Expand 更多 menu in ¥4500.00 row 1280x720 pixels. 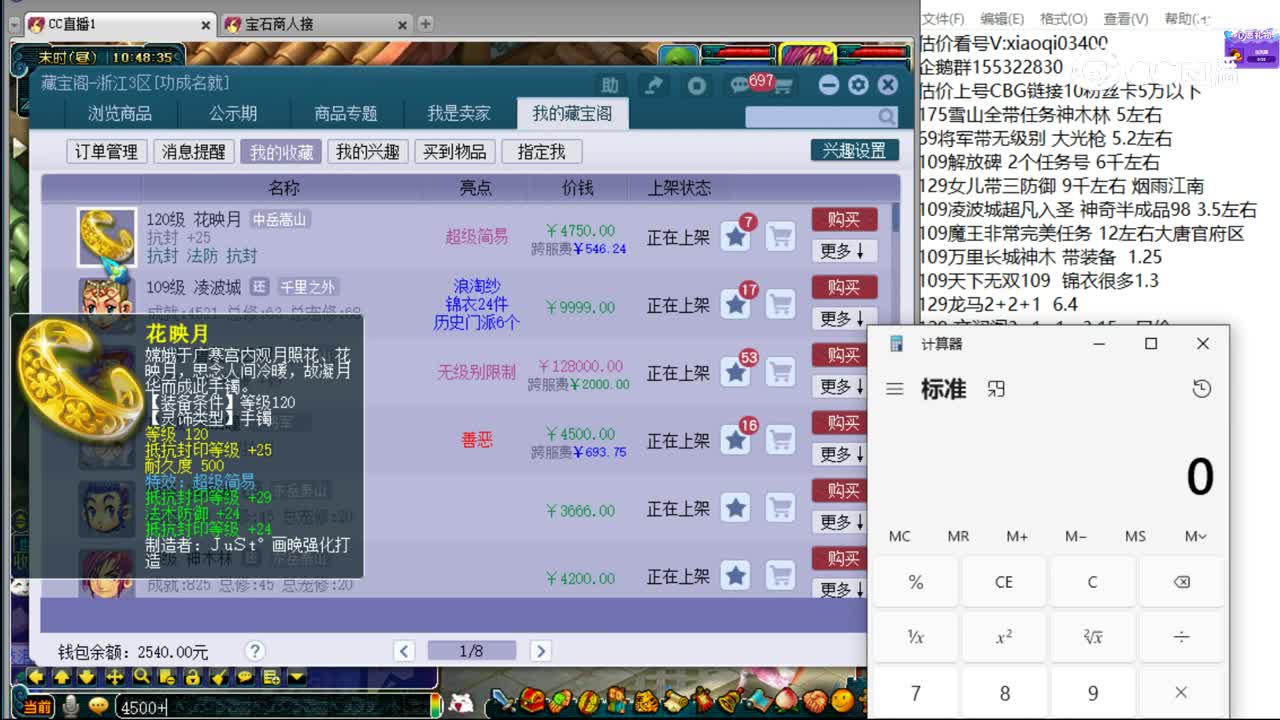click(x=841, y=454)
